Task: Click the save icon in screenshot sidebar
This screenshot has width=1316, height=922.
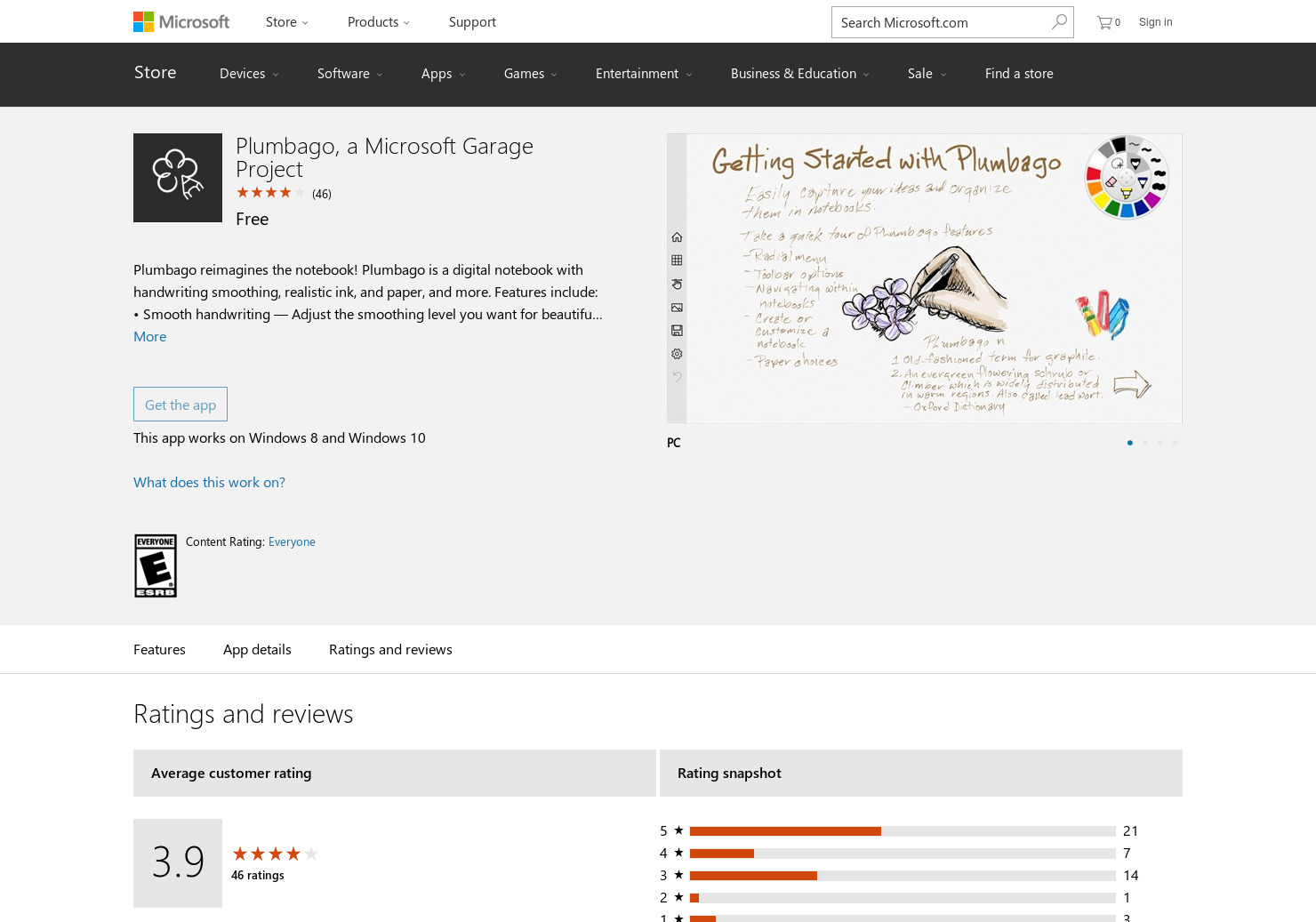Action: click(677, 331)
